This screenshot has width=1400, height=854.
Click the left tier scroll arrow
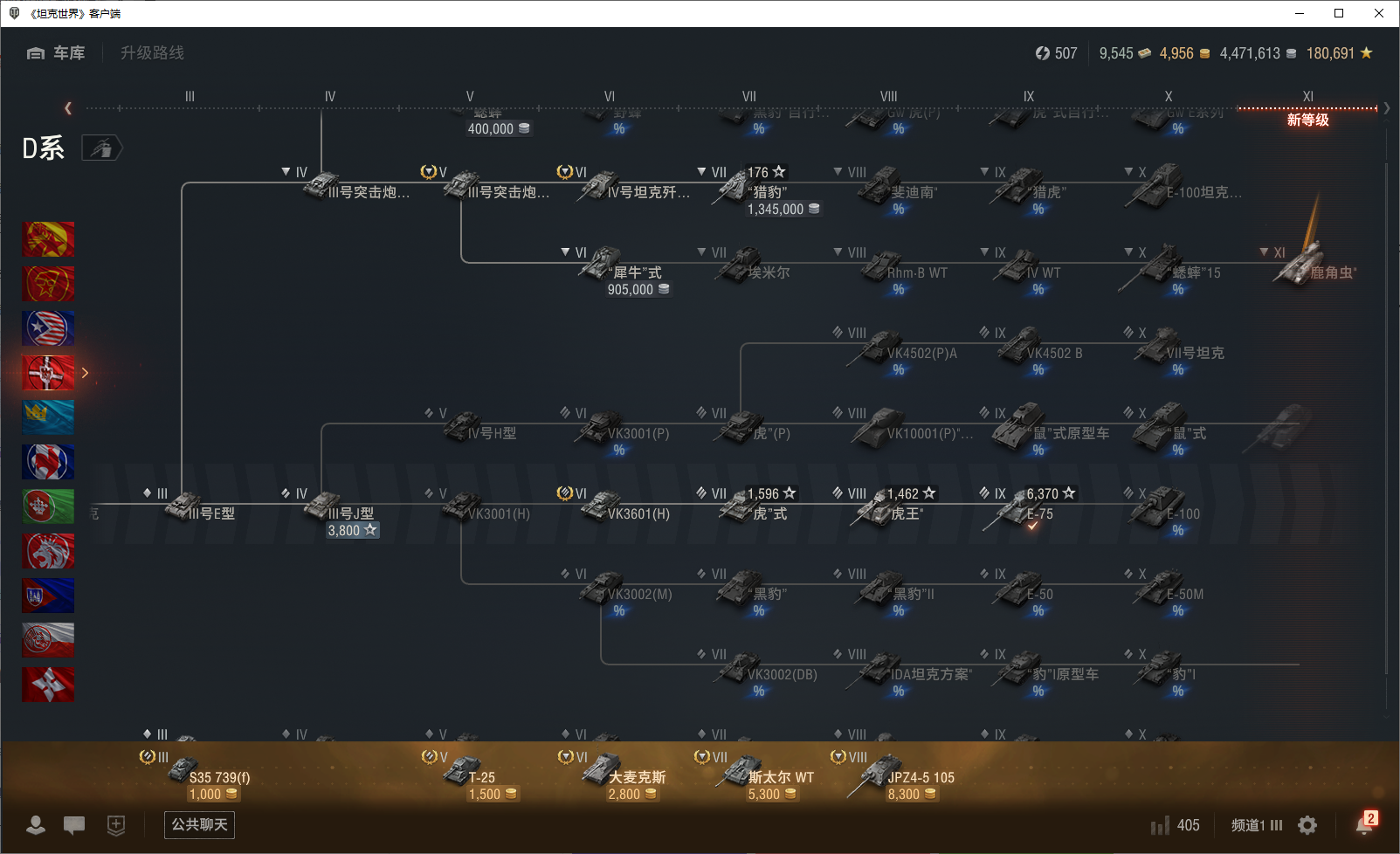tap(68, 108)
